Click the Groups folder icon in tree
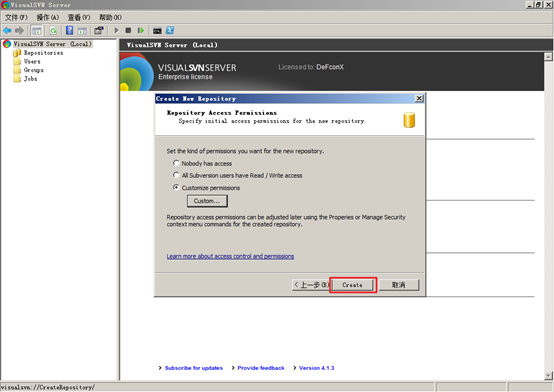Screen dimensions: 554x392 [17, 70]
